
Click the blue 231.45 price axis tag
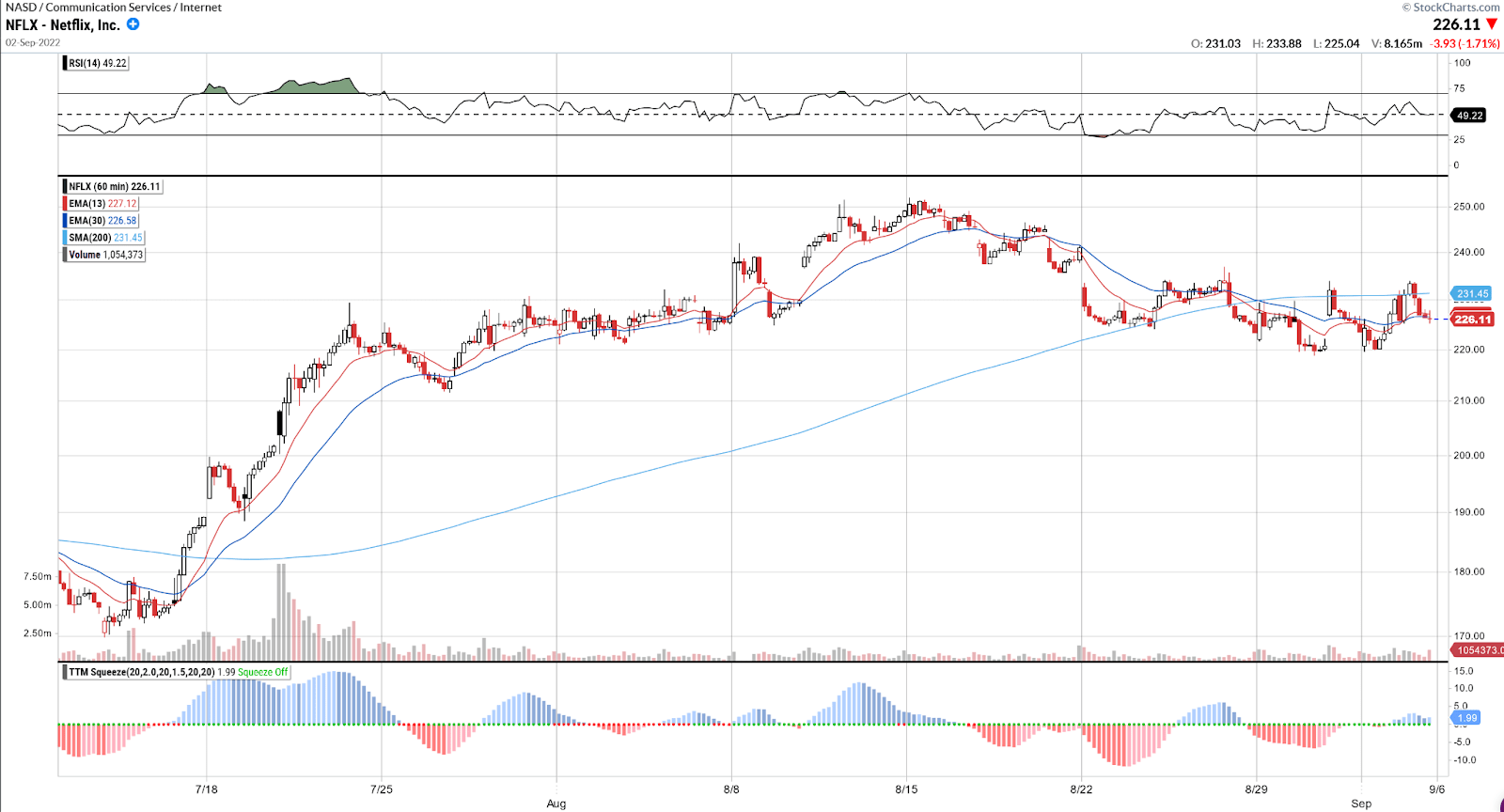point(1472,293)
